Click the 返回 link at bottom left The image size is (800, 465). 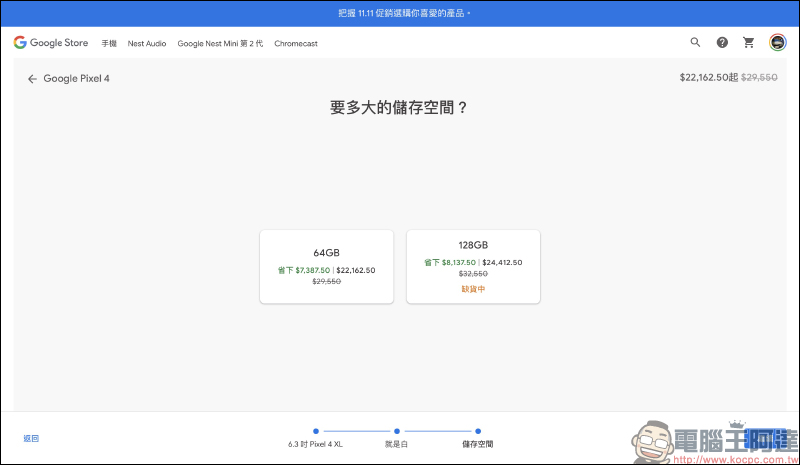click(31, 438)
